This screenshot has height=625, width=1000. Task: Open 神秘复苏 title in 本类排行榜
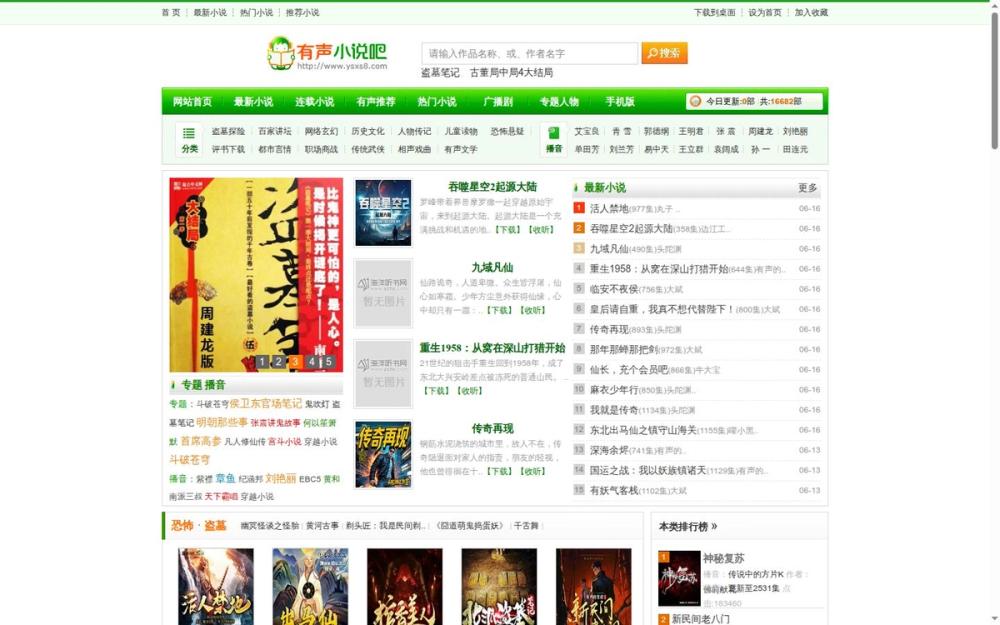[x=724, y=559]
